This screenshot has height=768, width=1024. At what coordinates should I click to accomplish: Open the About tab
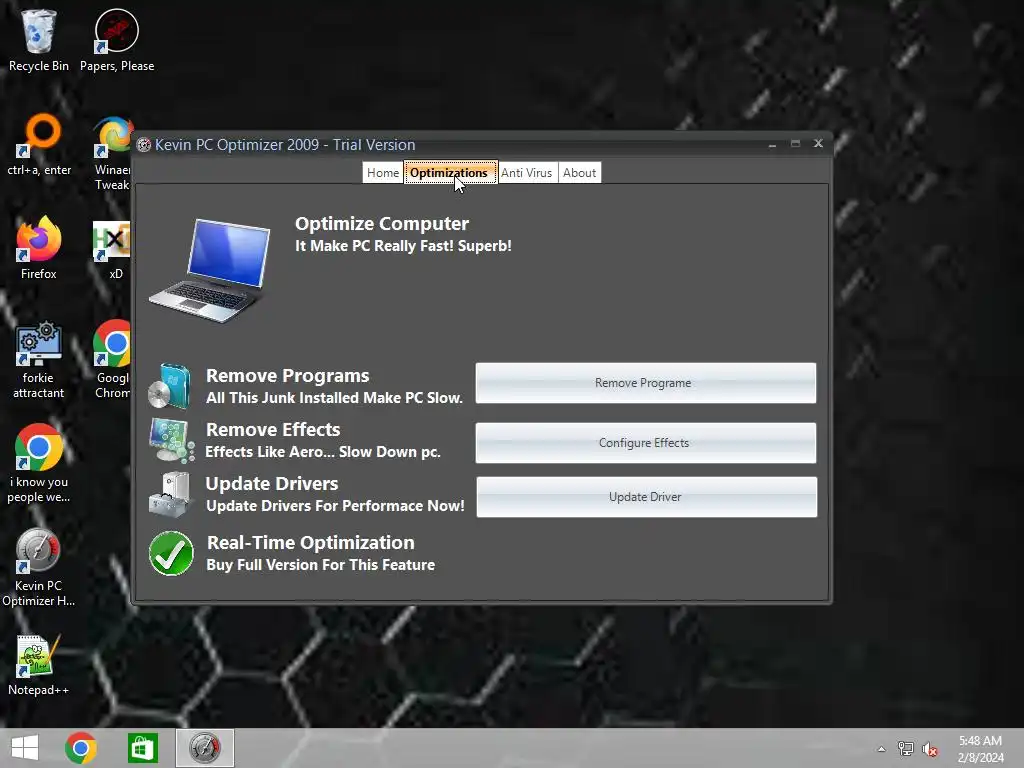[x=579, y=172]
